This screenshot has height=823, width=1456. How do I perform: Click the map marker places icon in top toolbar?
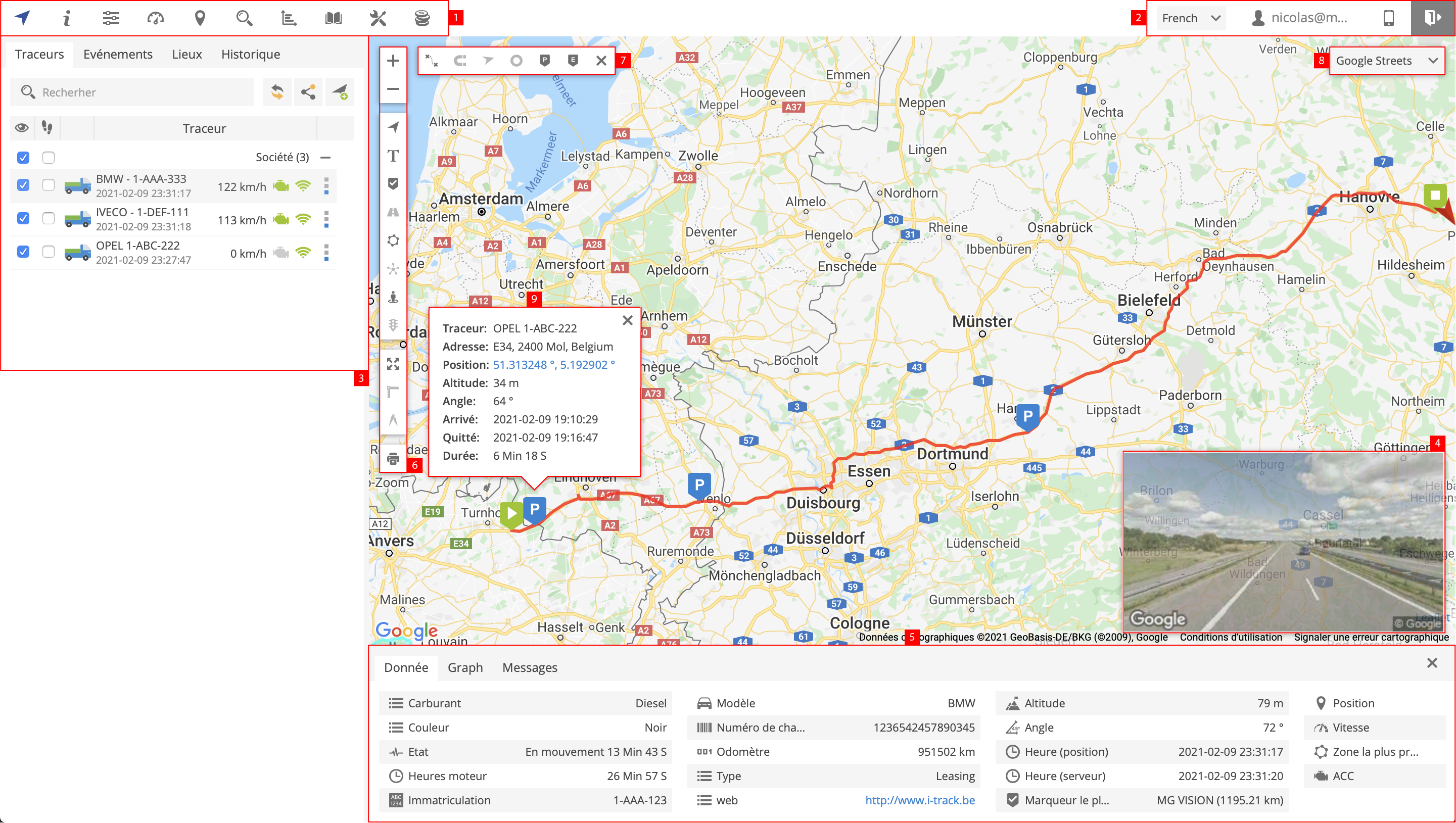click(200, 18)
